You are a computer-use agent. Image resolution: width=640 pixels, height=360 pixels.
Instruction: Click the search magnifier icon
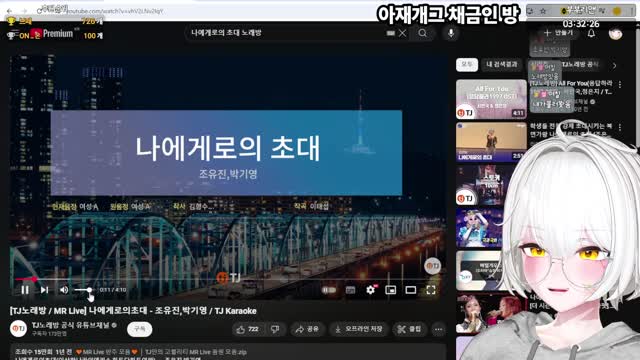(422, 33)
